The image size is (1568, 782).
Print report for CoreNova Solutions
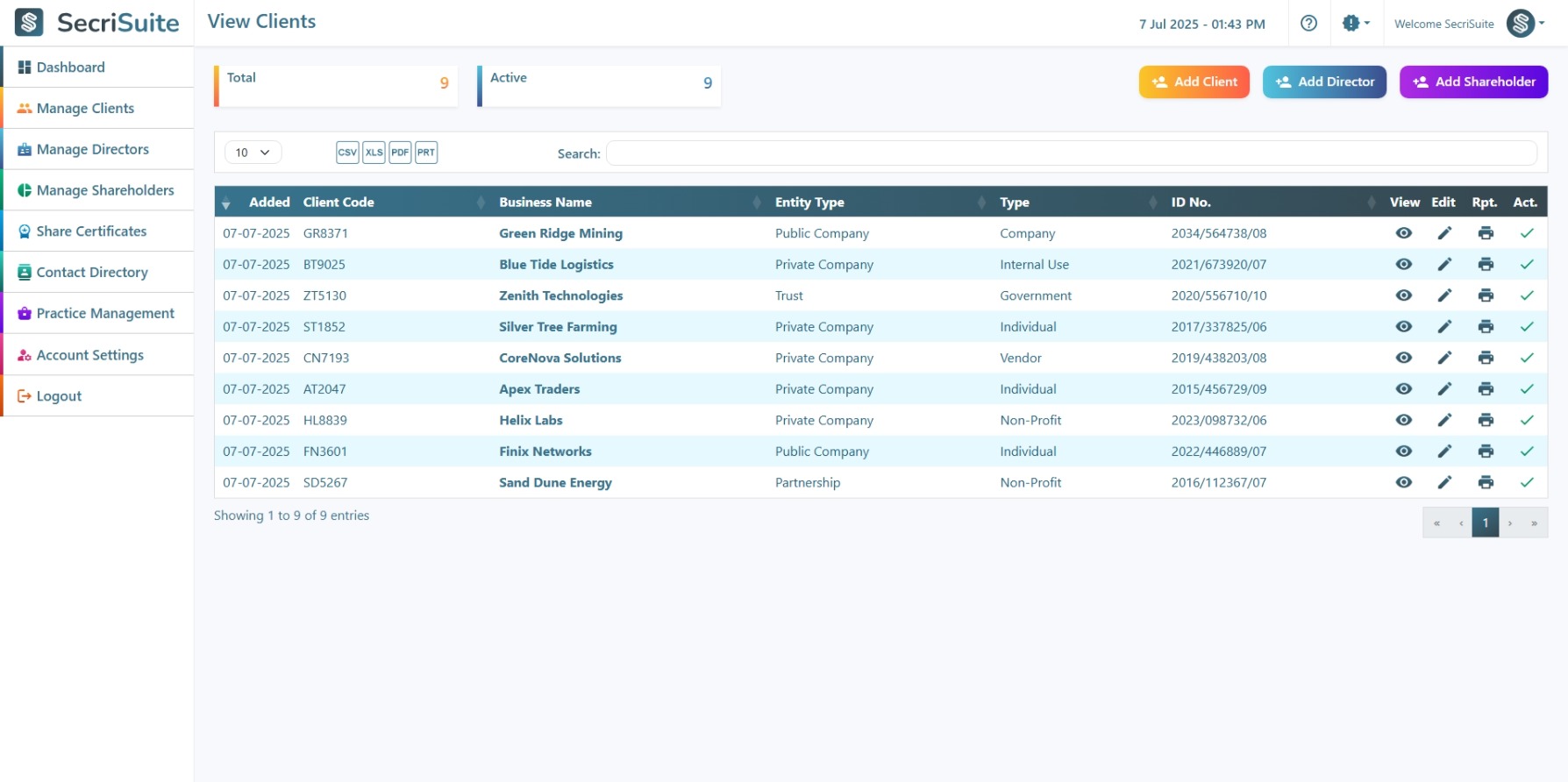(x=1486, y=358)
